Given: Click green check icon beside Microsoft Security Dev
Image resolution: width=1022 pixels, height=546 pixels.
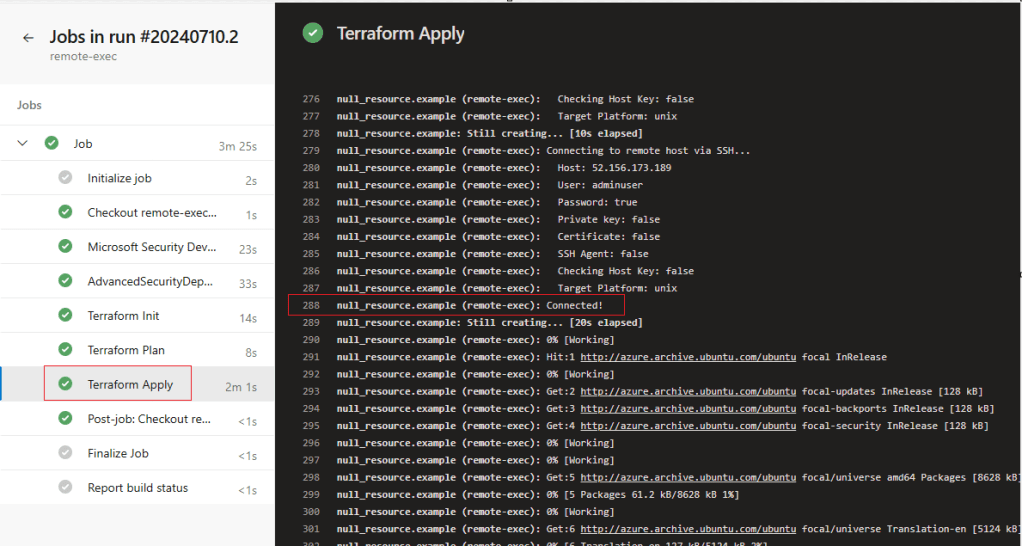Looking at the screenshot, I should [65, 247].
